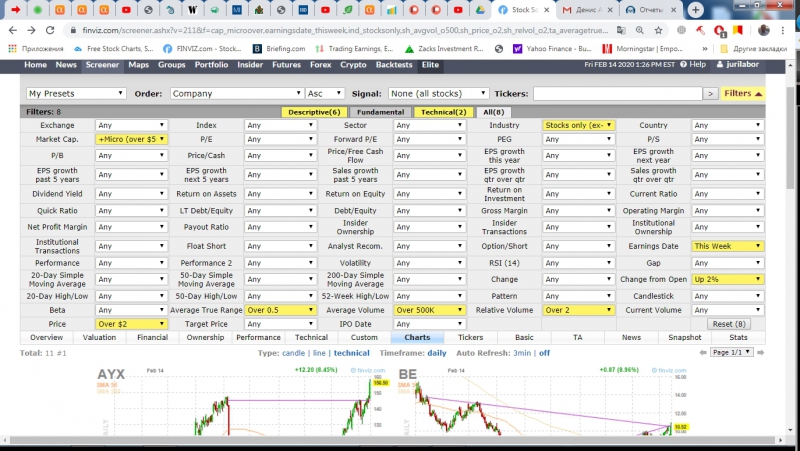The width and height of the screenshot is (800, 451).
Task: Switch to the Fundamental filters tab
Action: tap(380, 112)
